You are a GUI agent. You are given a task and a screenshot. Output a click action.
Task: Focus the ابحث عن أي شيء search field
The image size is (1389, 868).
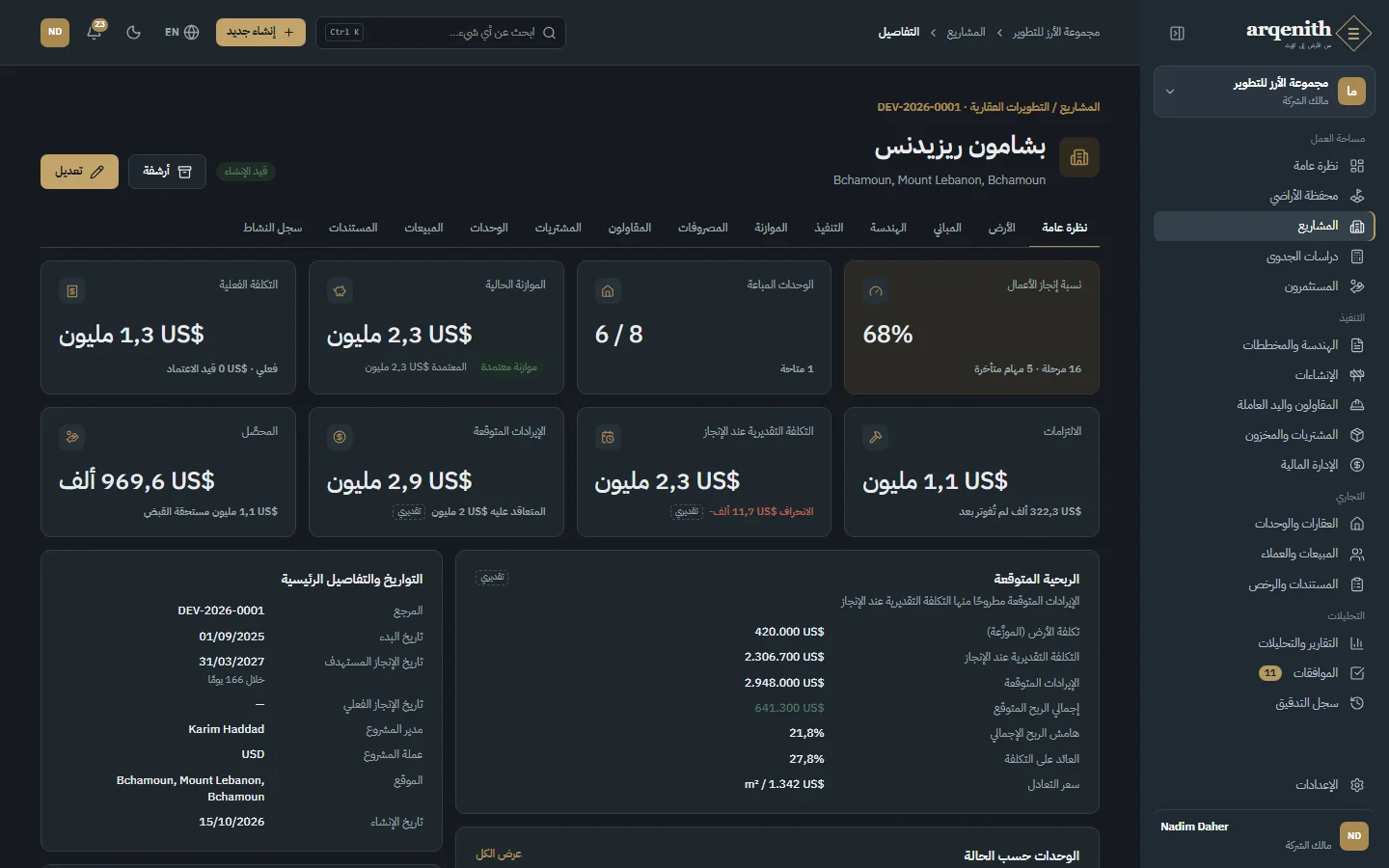(441, 32)
